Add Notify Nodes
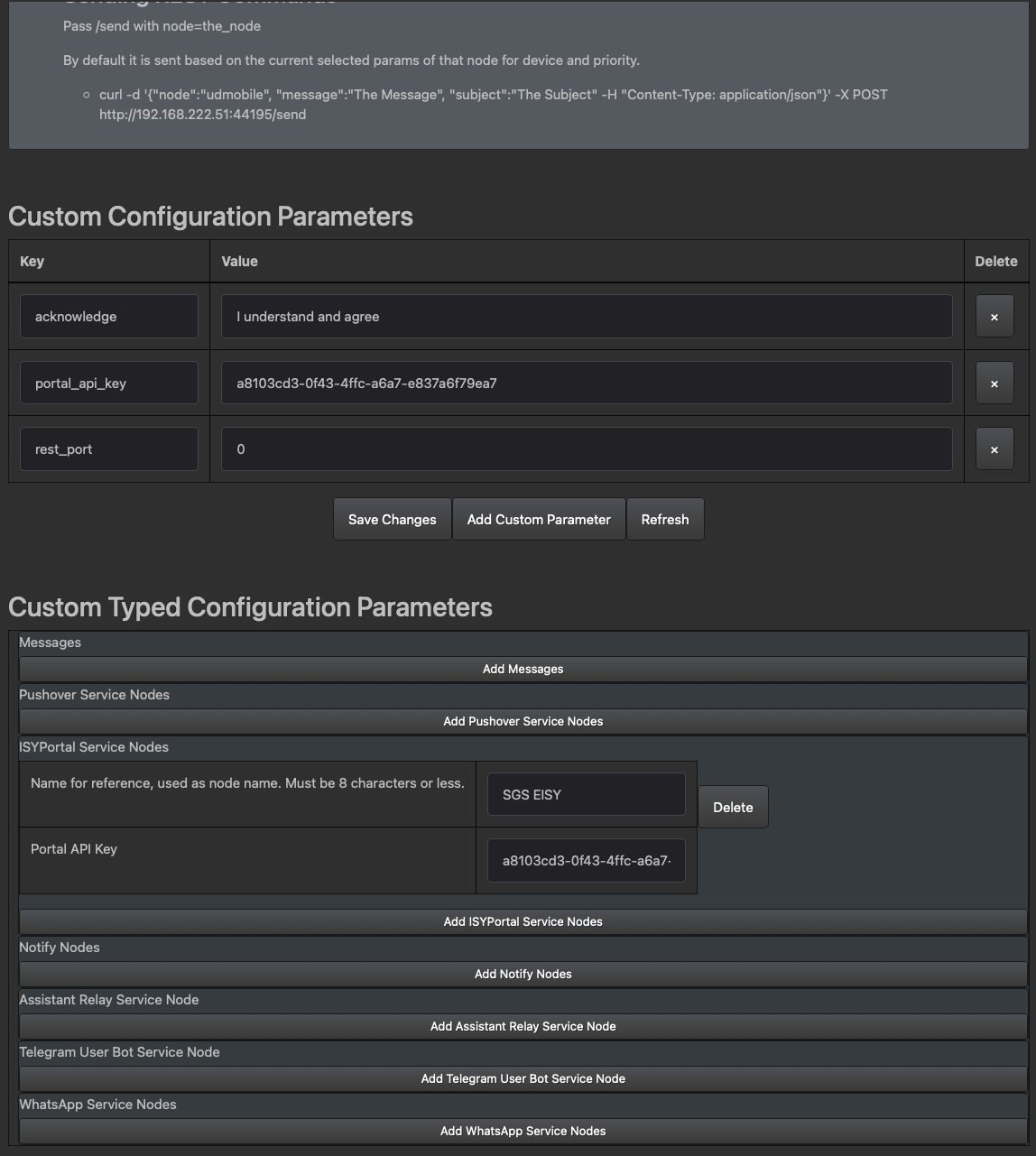Screen dimensions: 1036x1156 click(523, 975)
